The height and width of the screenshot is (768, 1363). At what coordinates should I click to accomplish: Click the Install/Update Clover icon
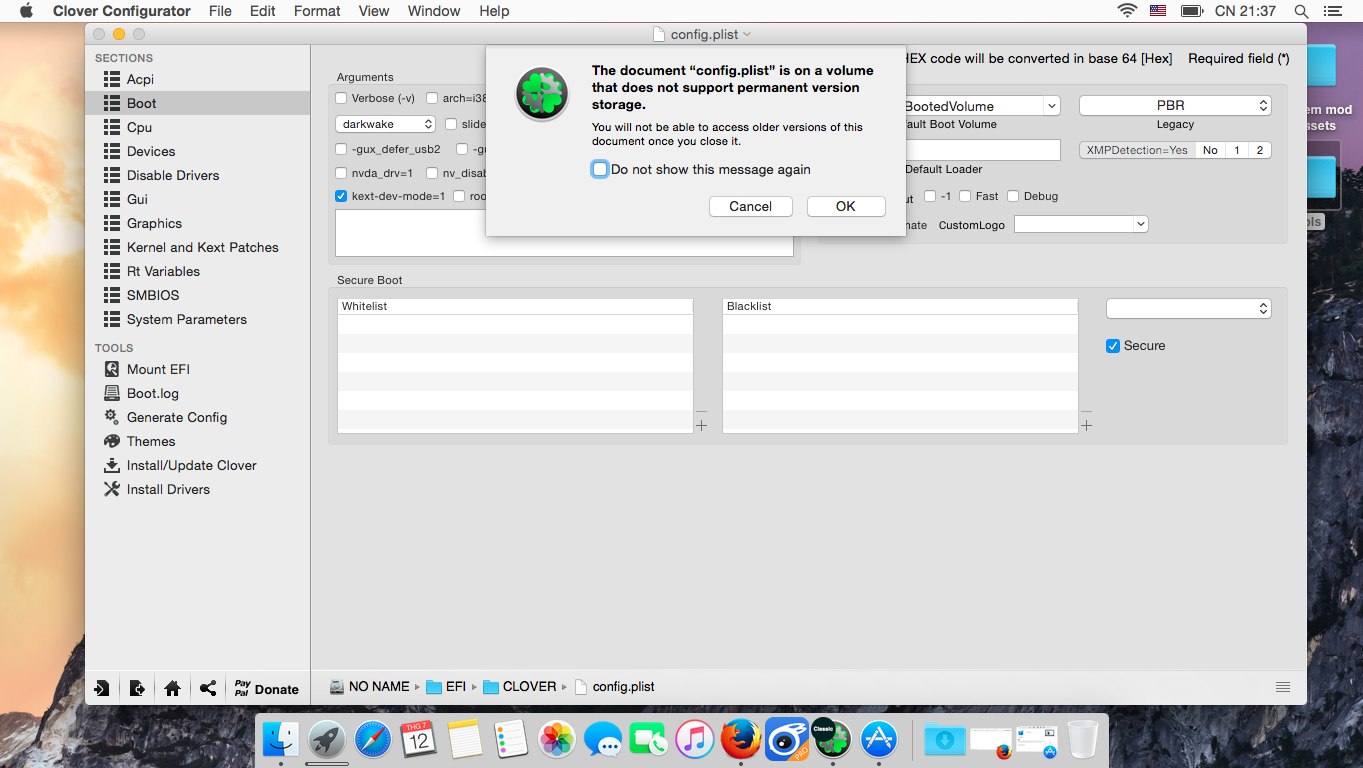(x=111, y=465)
